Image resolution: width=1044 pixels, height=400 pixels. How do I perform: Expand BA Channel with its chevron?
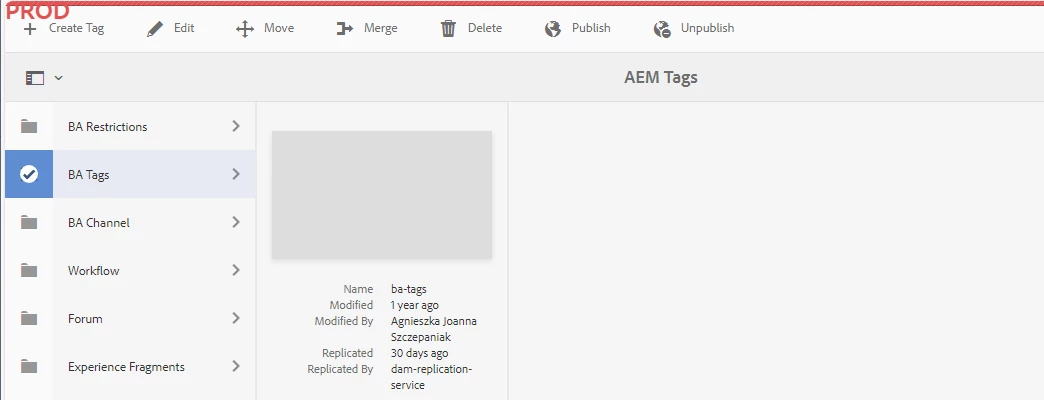[x=236, y=222]
